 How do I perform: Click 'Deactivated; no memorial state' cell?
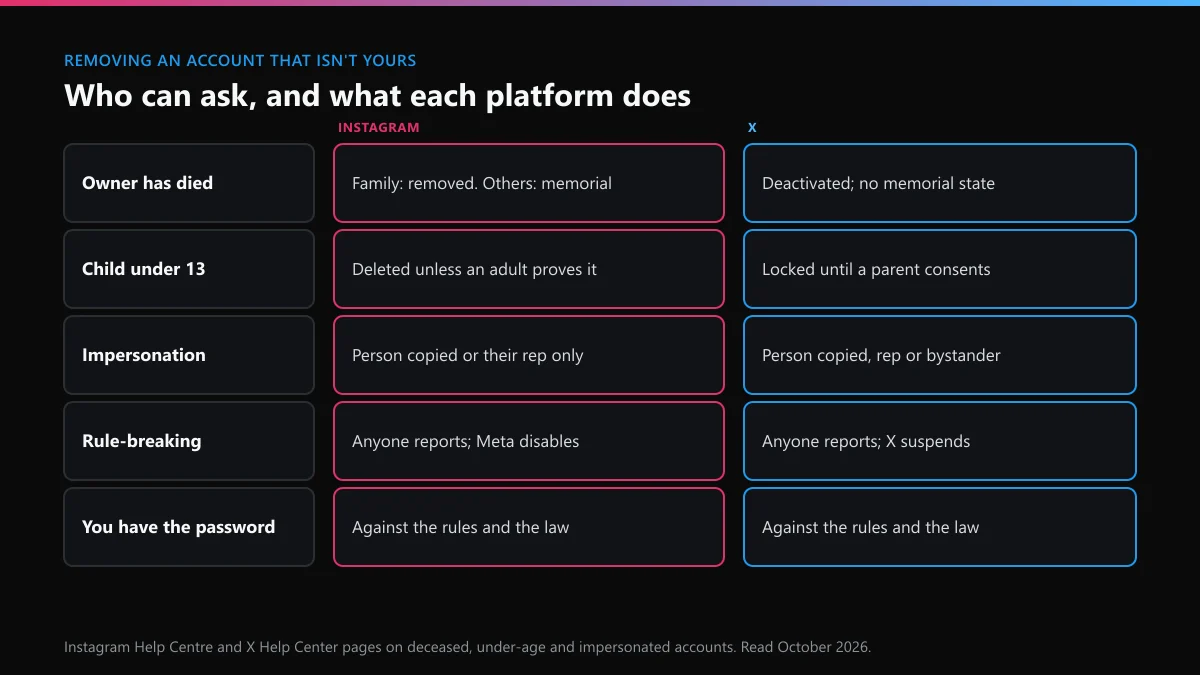click(x=940, y=183)
